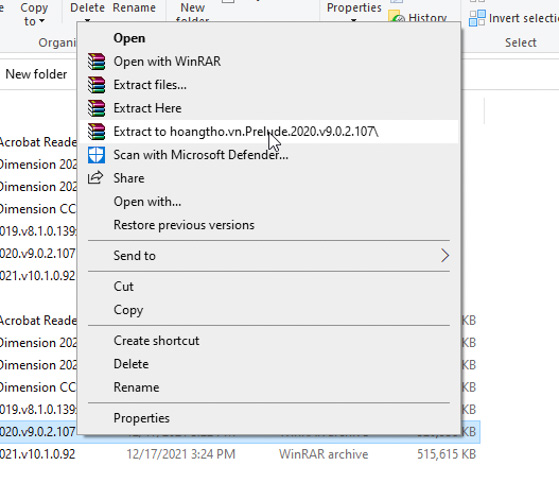The height and width of the screenshot is (500, 559).
Task: Click ribbon Rename button
Action: pyautogui.click(x=134, y=8)
